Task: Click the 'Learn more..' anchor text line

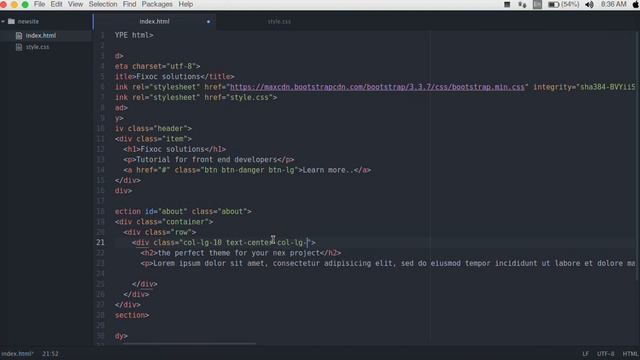Action: [247, 170]
